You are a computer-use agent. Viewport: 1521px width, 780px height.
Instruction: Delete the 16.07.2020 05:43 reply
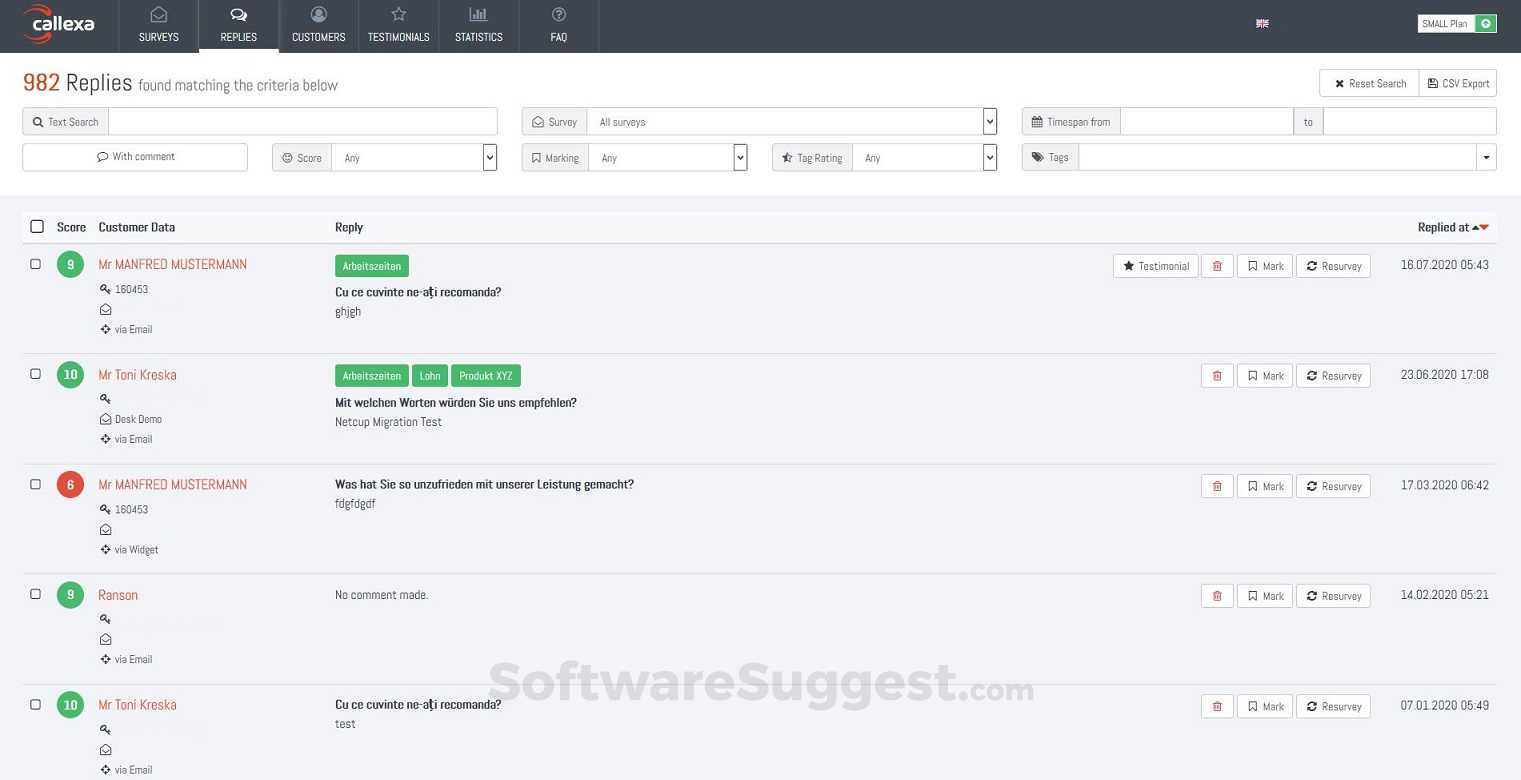1217,266
